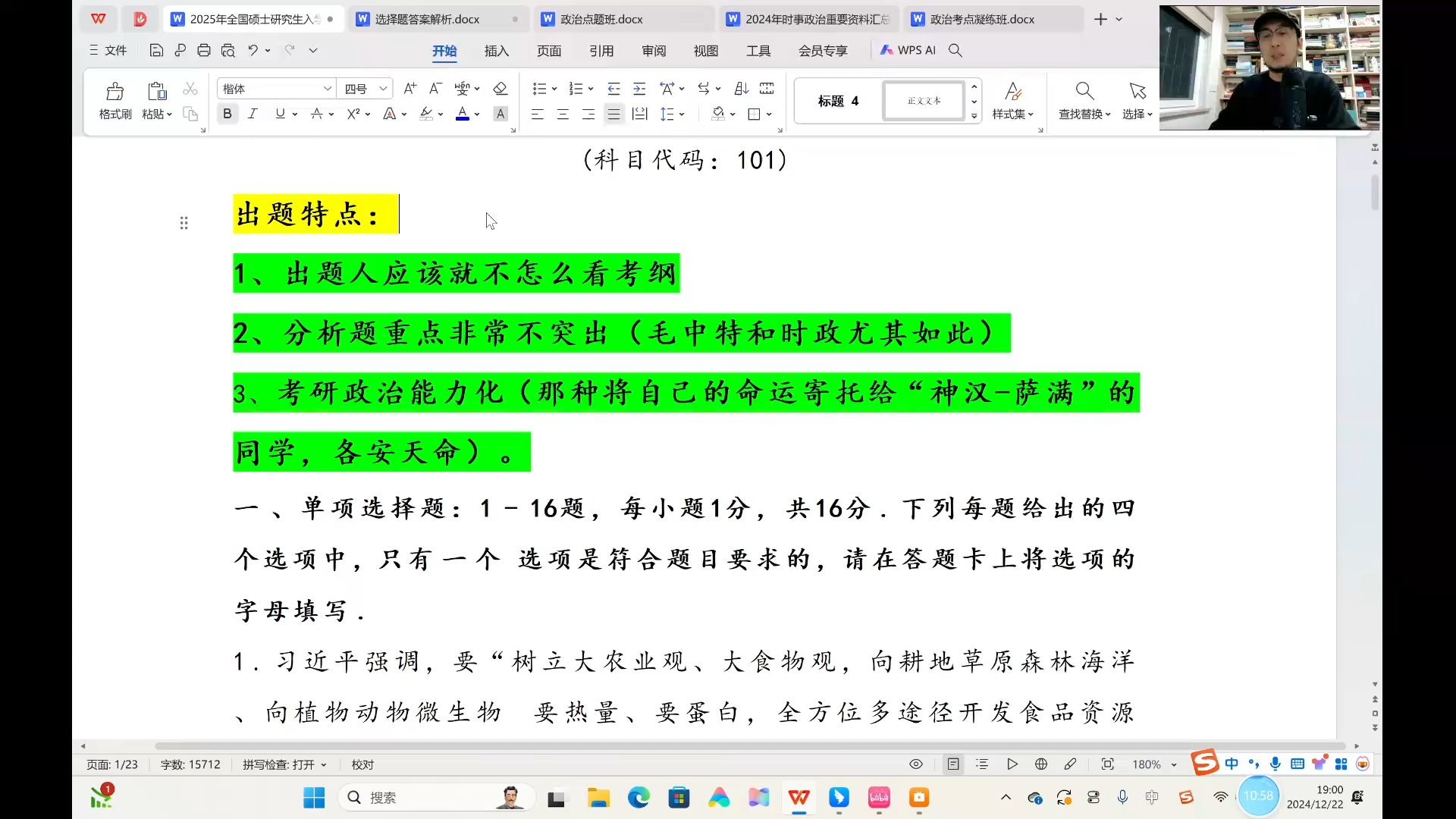Viewport: 1456px width, 819px height.
Task: Click the Copy icon below scissors
Action: point(190,114)
